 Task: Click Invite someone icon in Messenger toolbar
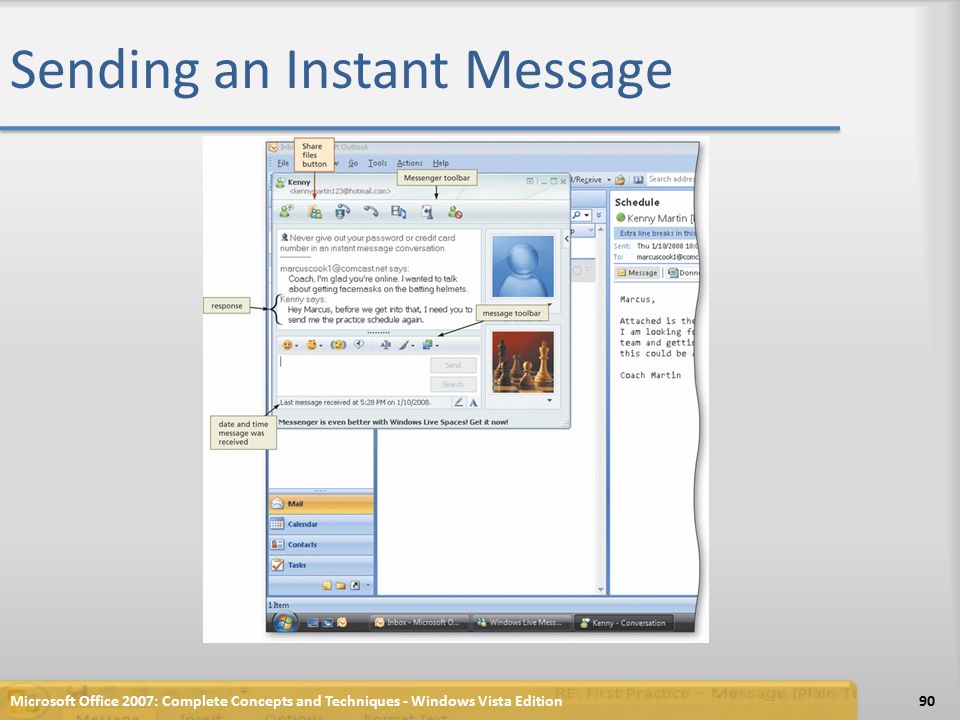286,212
